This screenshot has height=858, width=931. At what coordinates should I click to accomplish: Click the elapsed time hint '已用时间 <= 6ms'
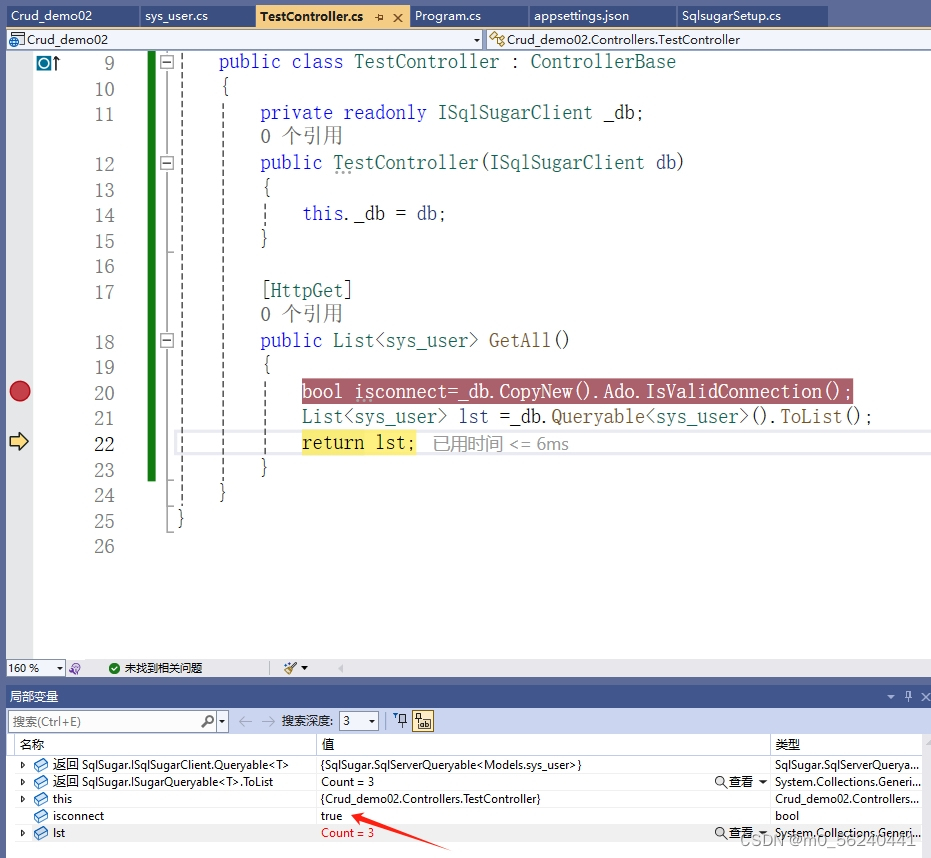pyautogui.click(x=501, y=444)
